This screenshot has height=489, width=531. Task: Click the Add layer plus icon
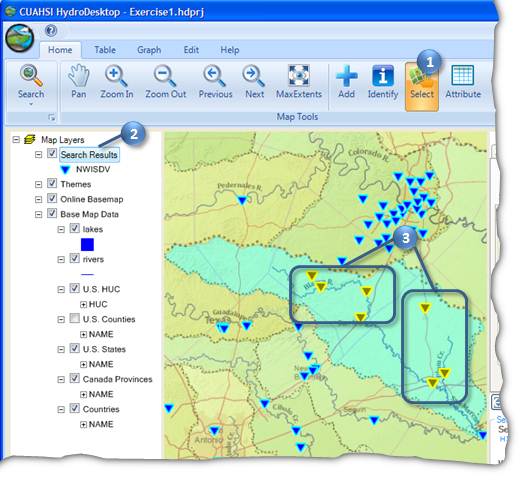346,81
